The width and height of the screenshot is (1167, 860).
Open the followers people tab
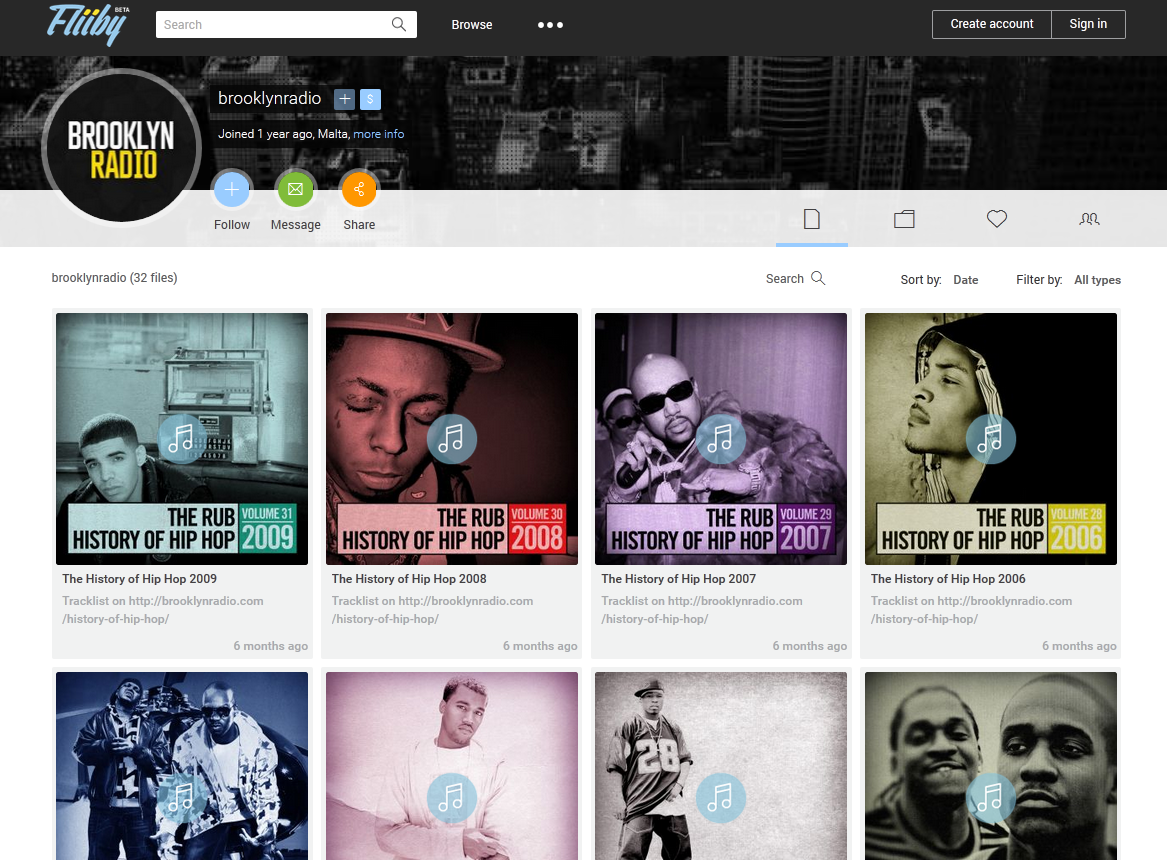coord(1089,219)
